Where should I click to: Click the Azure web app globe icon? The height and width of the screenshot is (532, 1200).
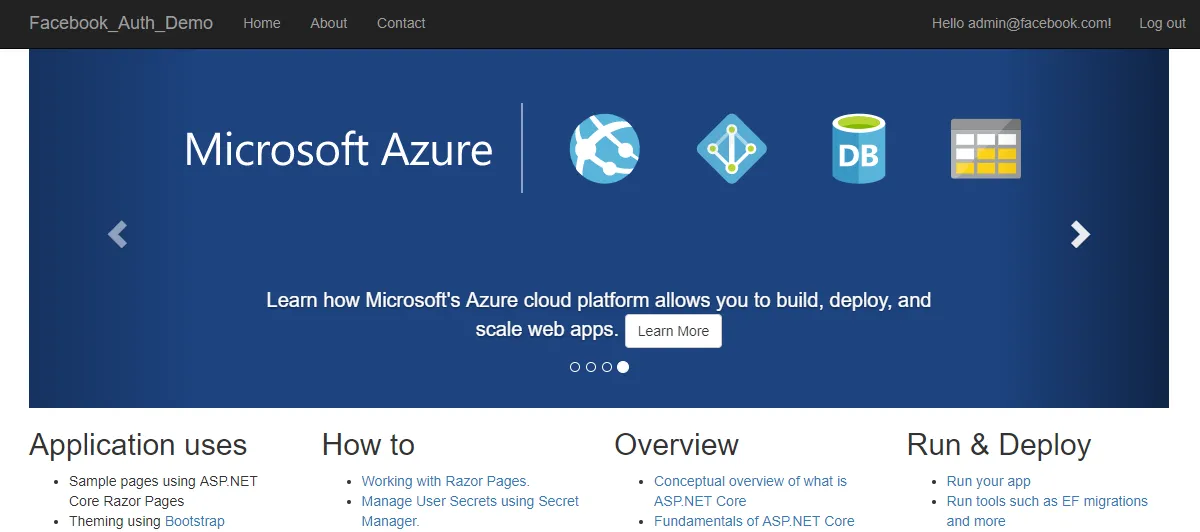coord(604,148)
